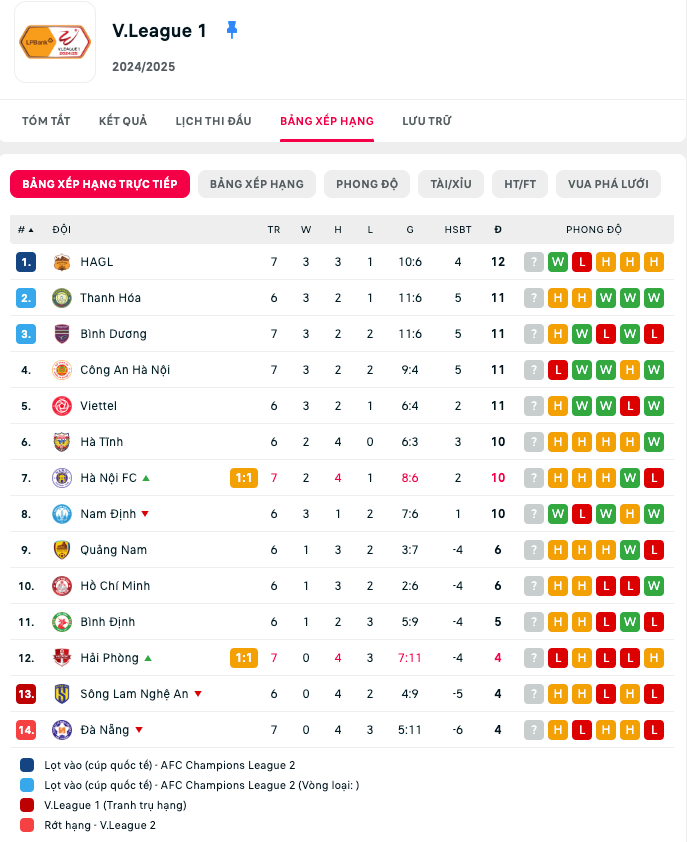Switch to the PHONG ĐỘ filter pill
The width and height of the screenshot is (687, 842).
pos(367,184)
